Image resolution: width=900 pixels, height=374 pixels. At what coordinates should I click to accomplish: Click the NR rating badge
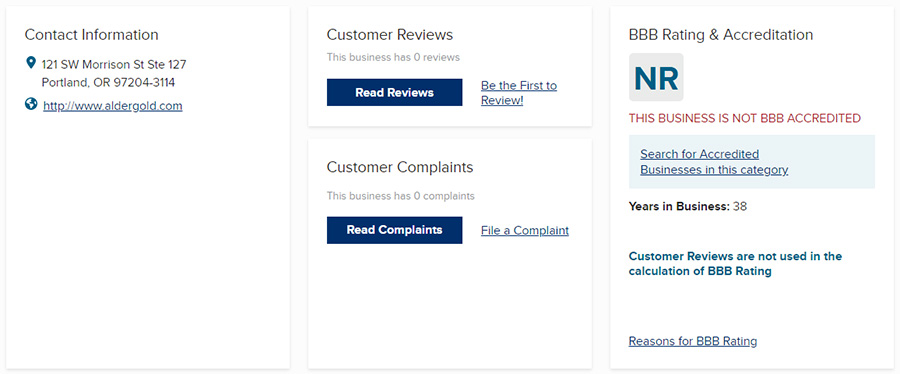(656, 77)
